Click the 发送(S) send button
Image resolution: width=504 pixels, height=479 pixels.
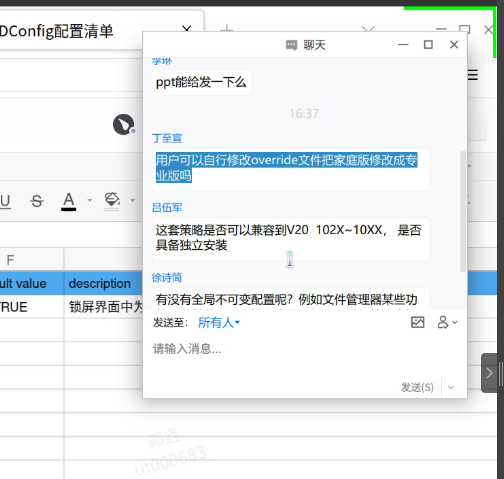pos(417,387)
